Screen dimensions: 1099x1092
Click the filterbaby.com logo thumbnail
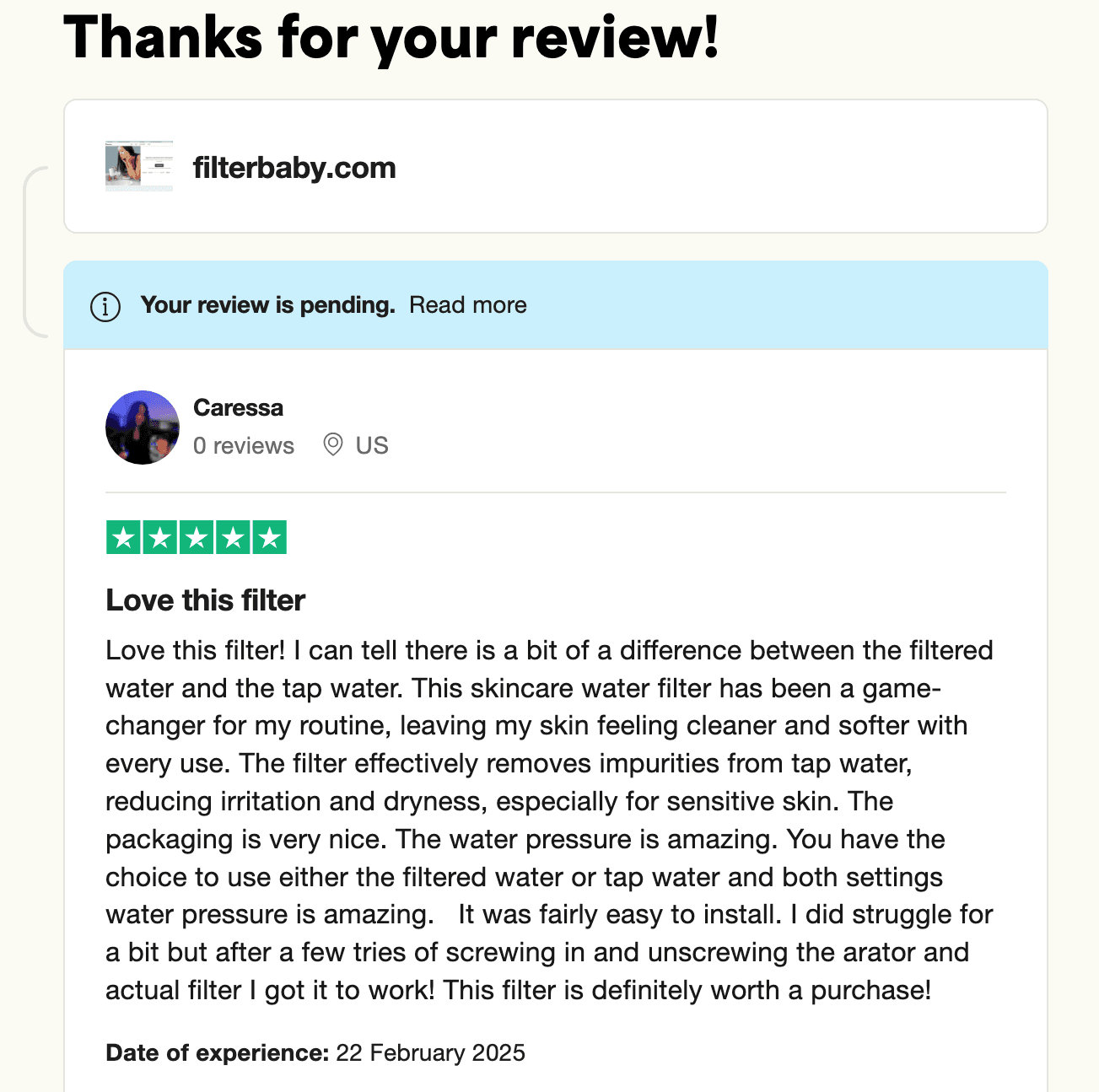pos(138,165)
